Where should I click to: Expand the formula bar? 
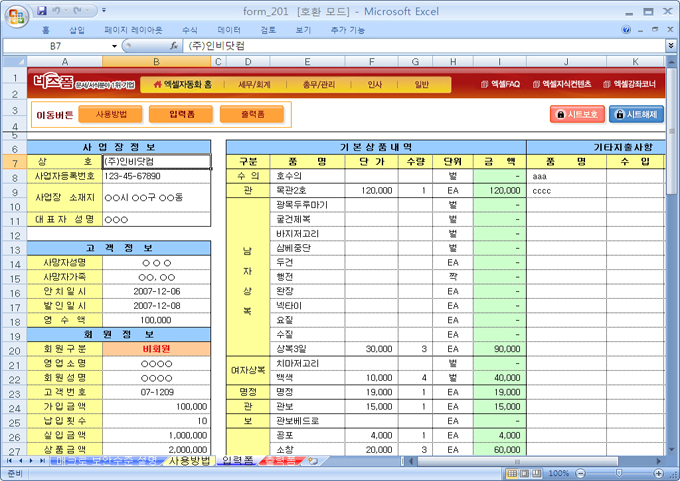pos(669,46)
